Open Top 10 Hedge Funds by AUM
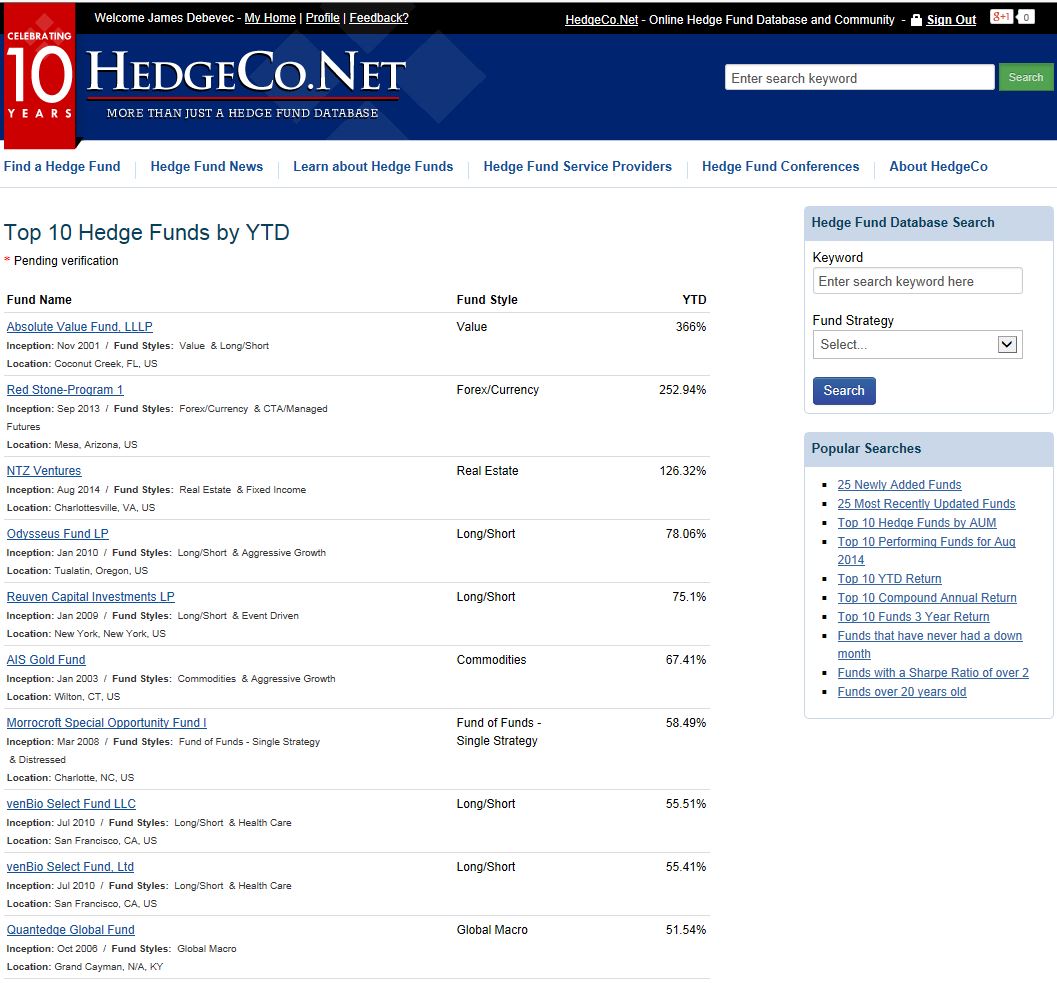The height and width of the screenshot is (983, 1057). (x=917, y=523)
